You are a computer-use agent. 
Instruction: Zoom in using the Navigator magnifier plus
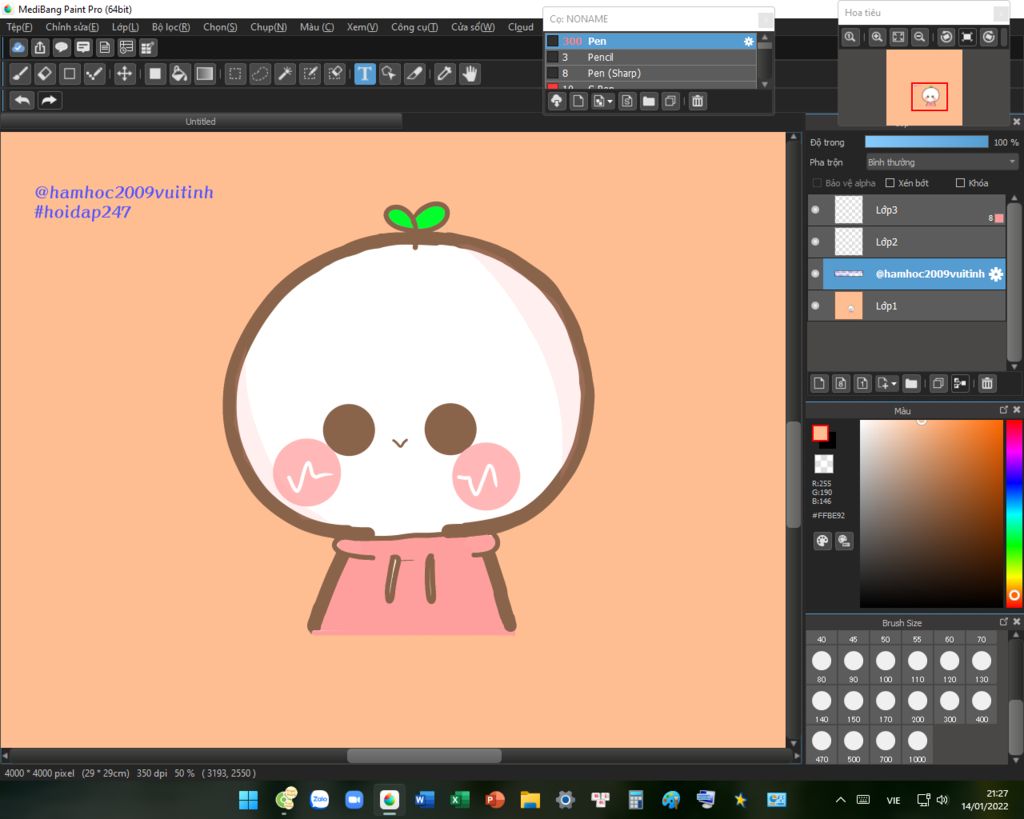(x=877, y=37)
